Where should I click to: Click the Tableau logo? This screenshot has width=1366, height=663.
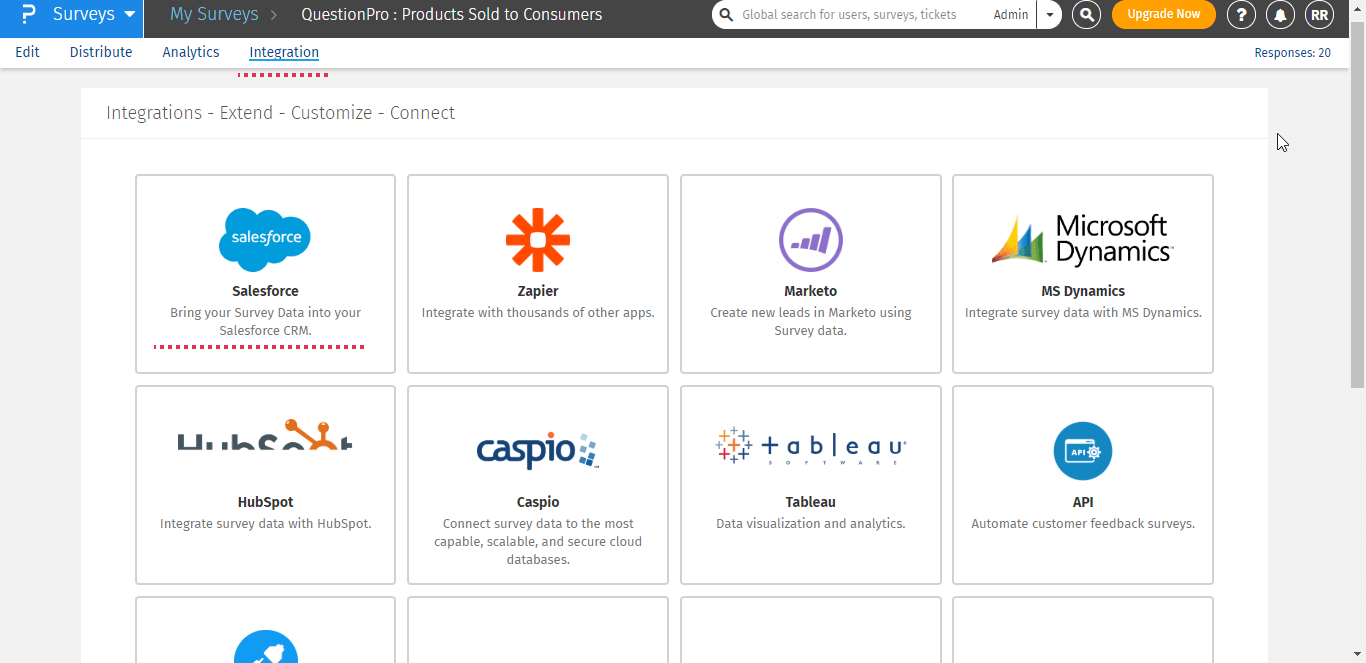[810, 446]
